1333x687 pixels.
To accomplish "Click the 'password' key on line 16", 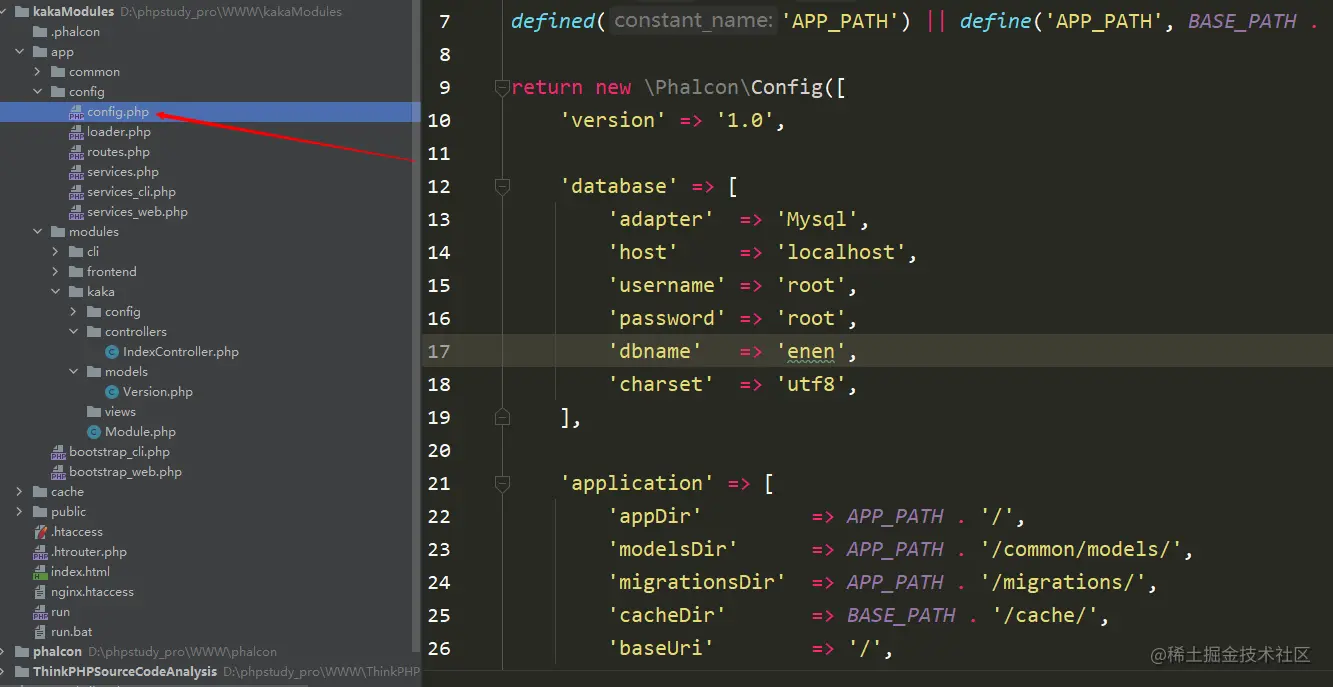I will click(x=667, y=318).
